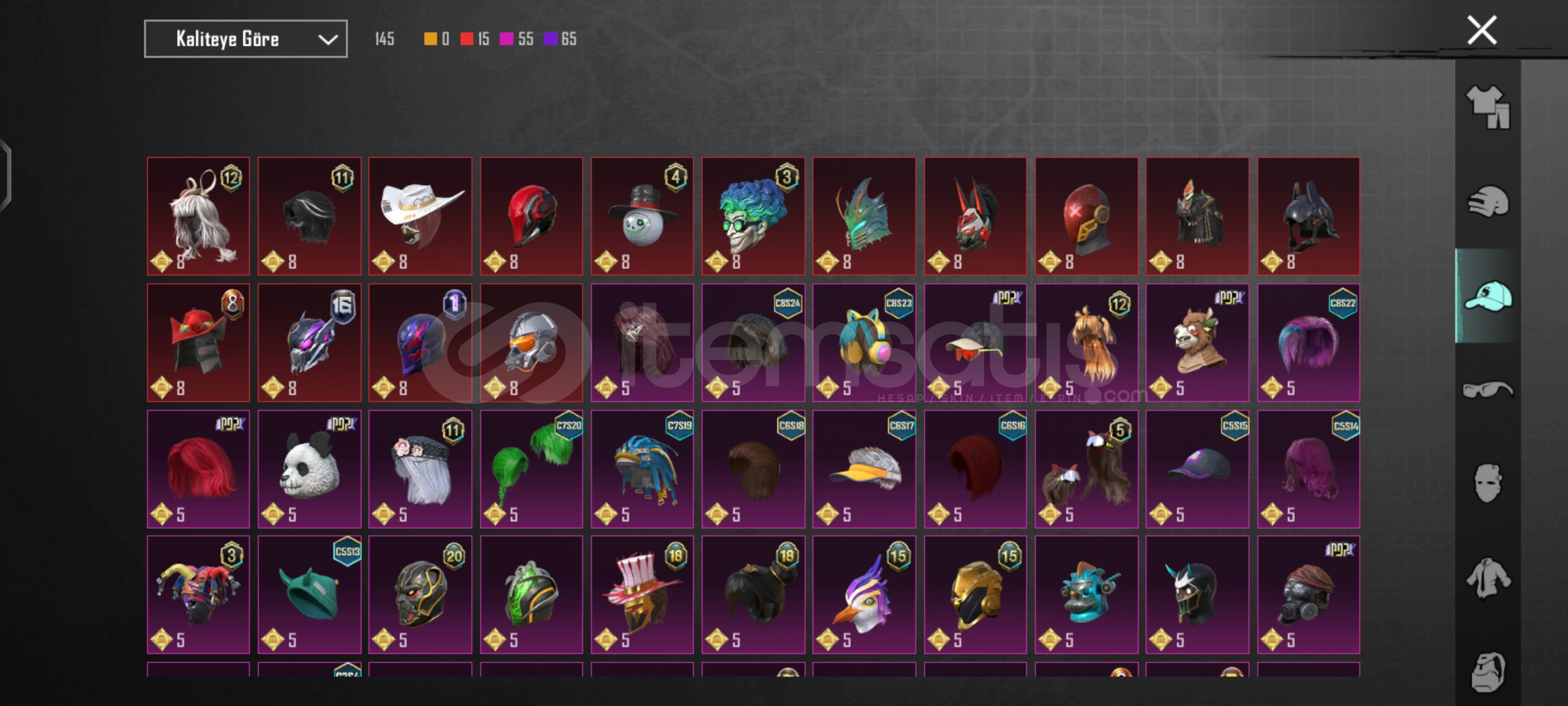Expand sorting options via chevron arrow
This screenshot has width=1568, height=706.
(327, 40)
